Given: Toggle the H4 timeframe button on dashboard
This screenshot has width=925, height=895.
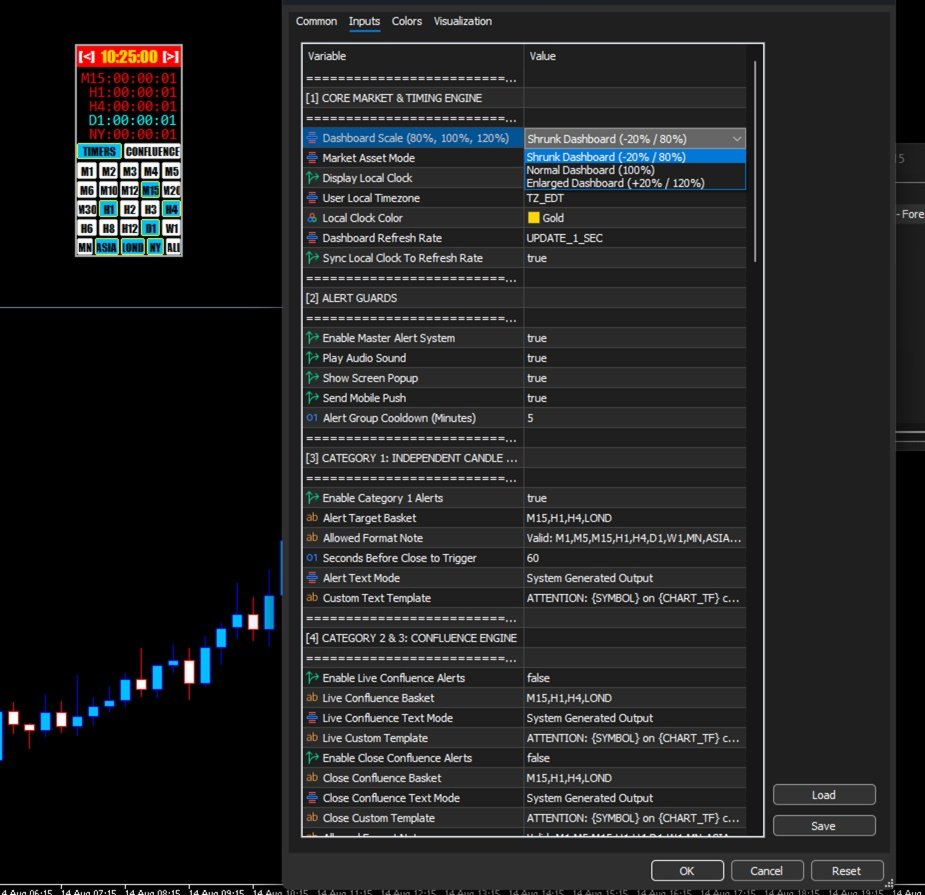Looking at the screenshot, I should pyautogui.click(x=172, y=209).
